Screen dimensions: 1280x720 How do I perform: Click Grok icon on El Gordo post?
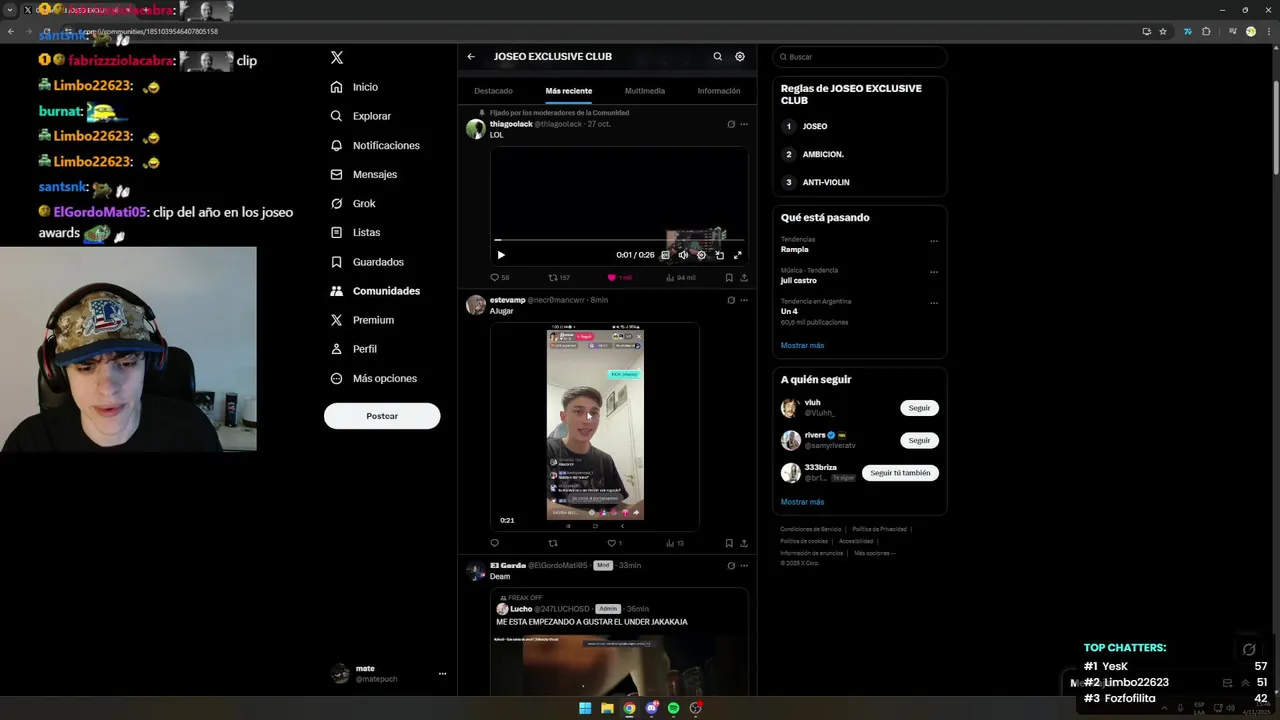click(x=731, y=565)
